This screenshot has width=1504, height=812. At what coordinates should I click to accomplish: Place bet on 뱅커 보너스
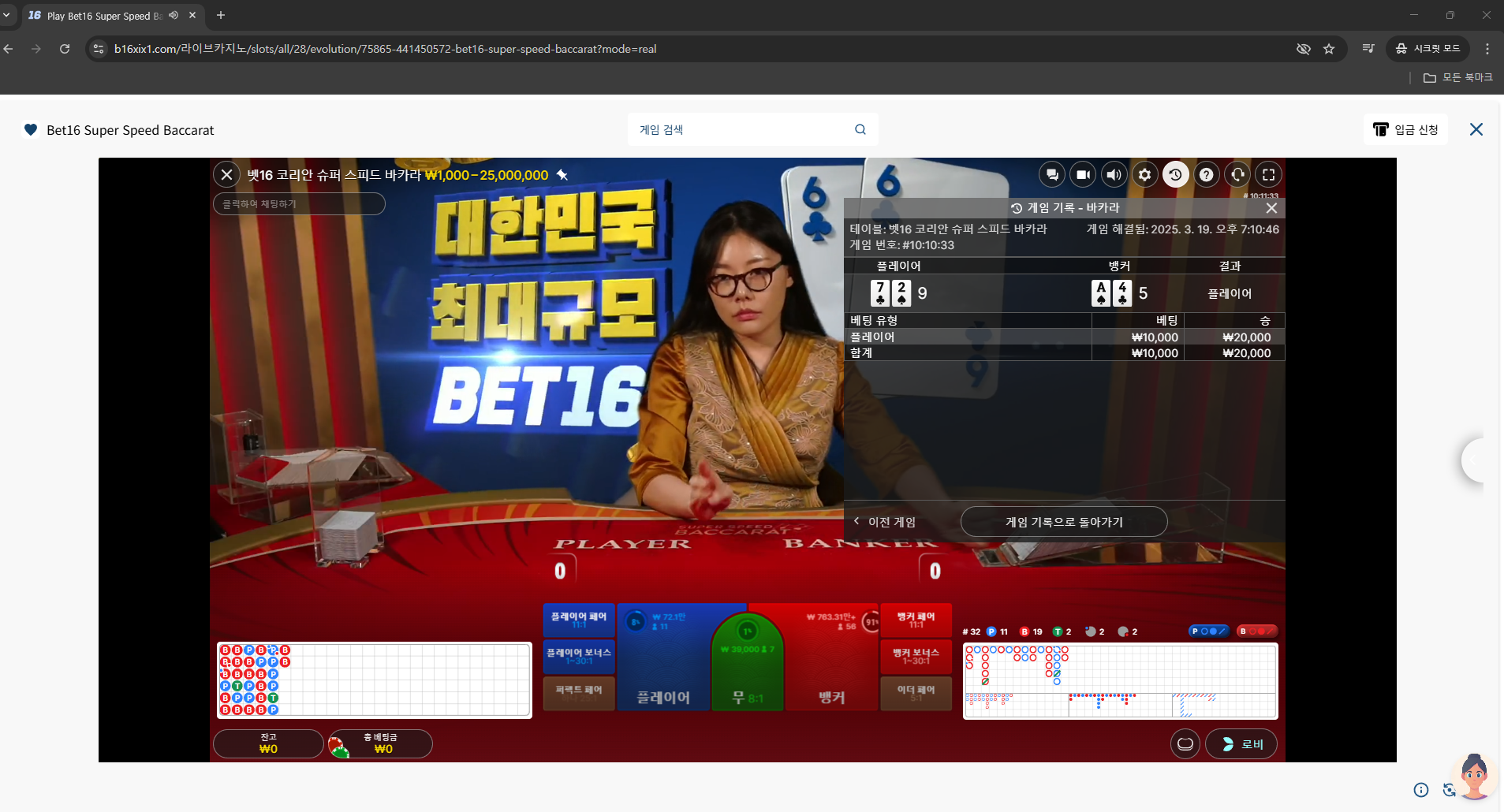pyautogui.click(x=916, y=657)
